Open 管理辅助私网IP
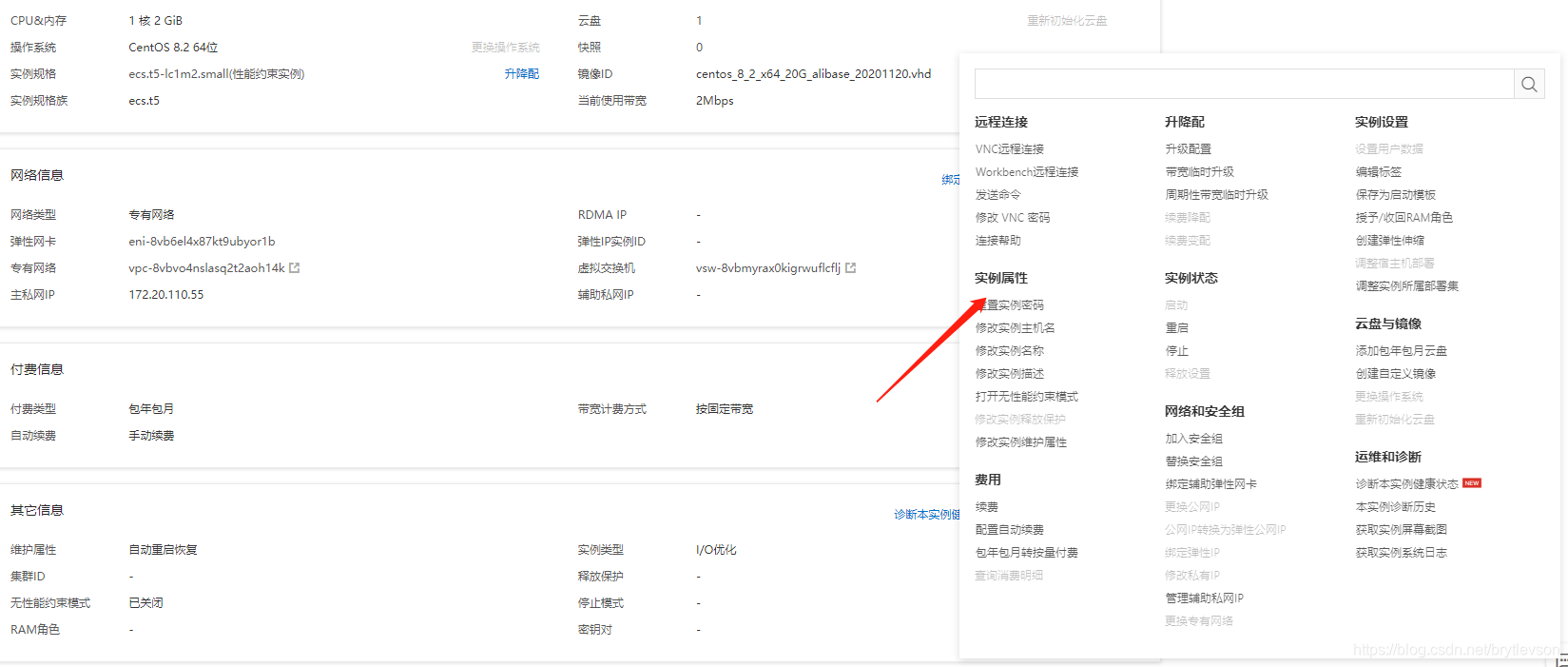Screen dimensions: 1568x667 pos(1205,598)
